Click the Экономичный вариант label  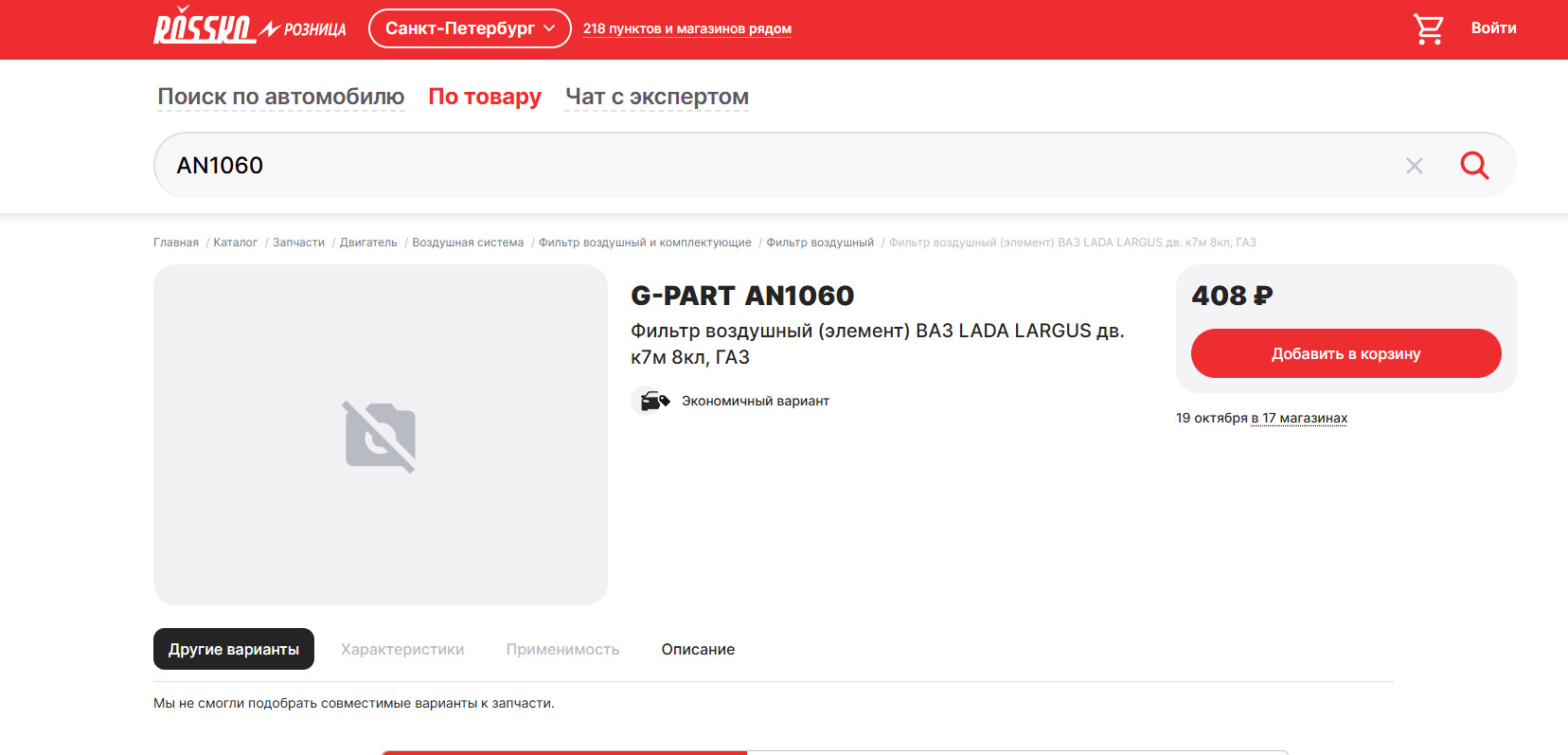point(756,401)
